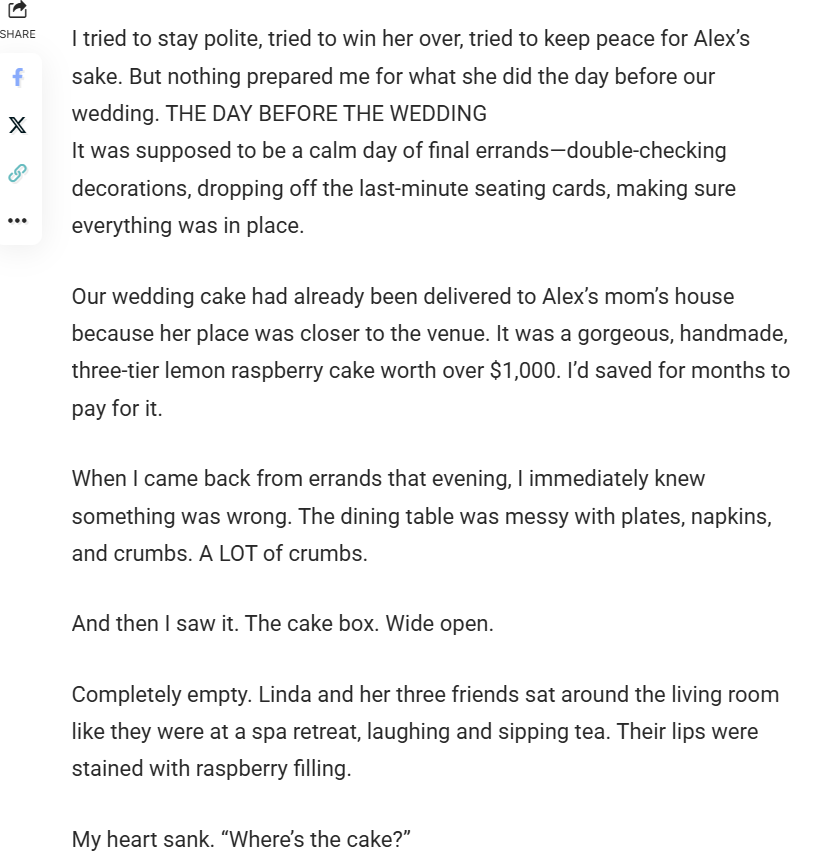Click the paragraph starting "Completely empty. Linda"

pyautogui.click(x=425, y=695)
